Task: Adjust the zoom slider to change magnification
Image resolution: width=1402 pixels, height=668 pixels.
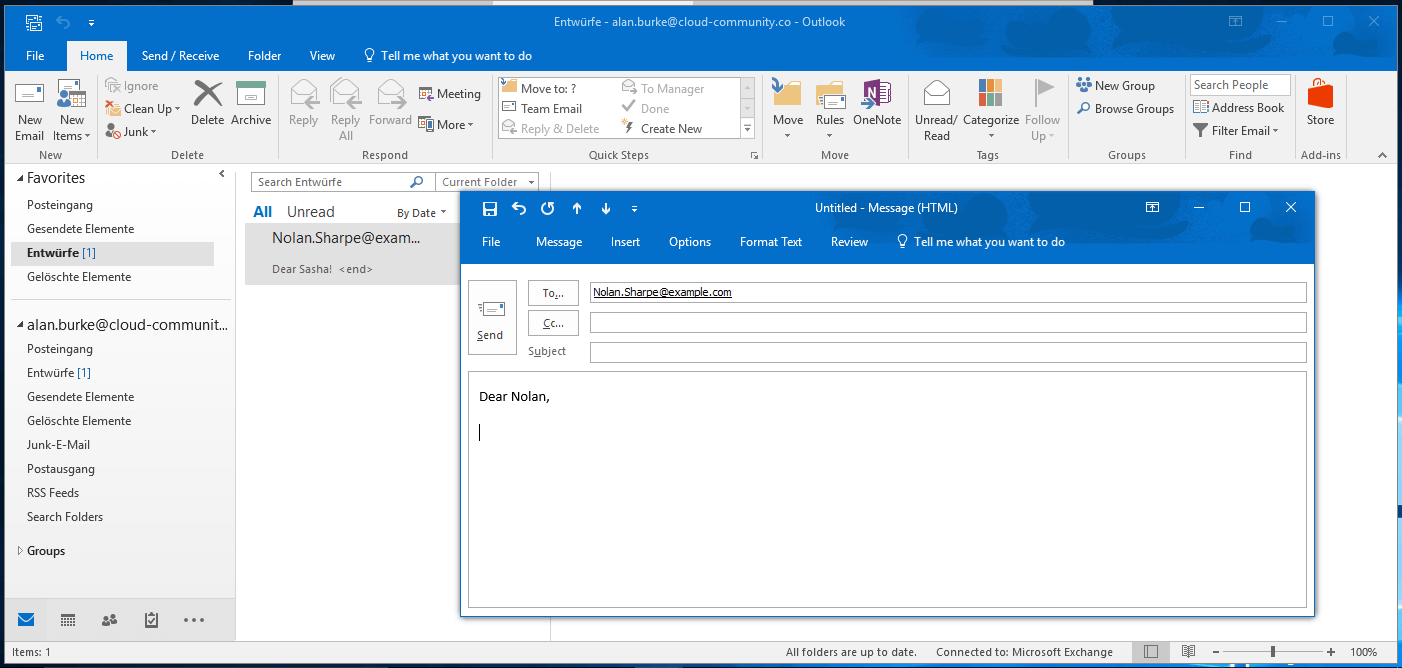Action: [1273, 651]
